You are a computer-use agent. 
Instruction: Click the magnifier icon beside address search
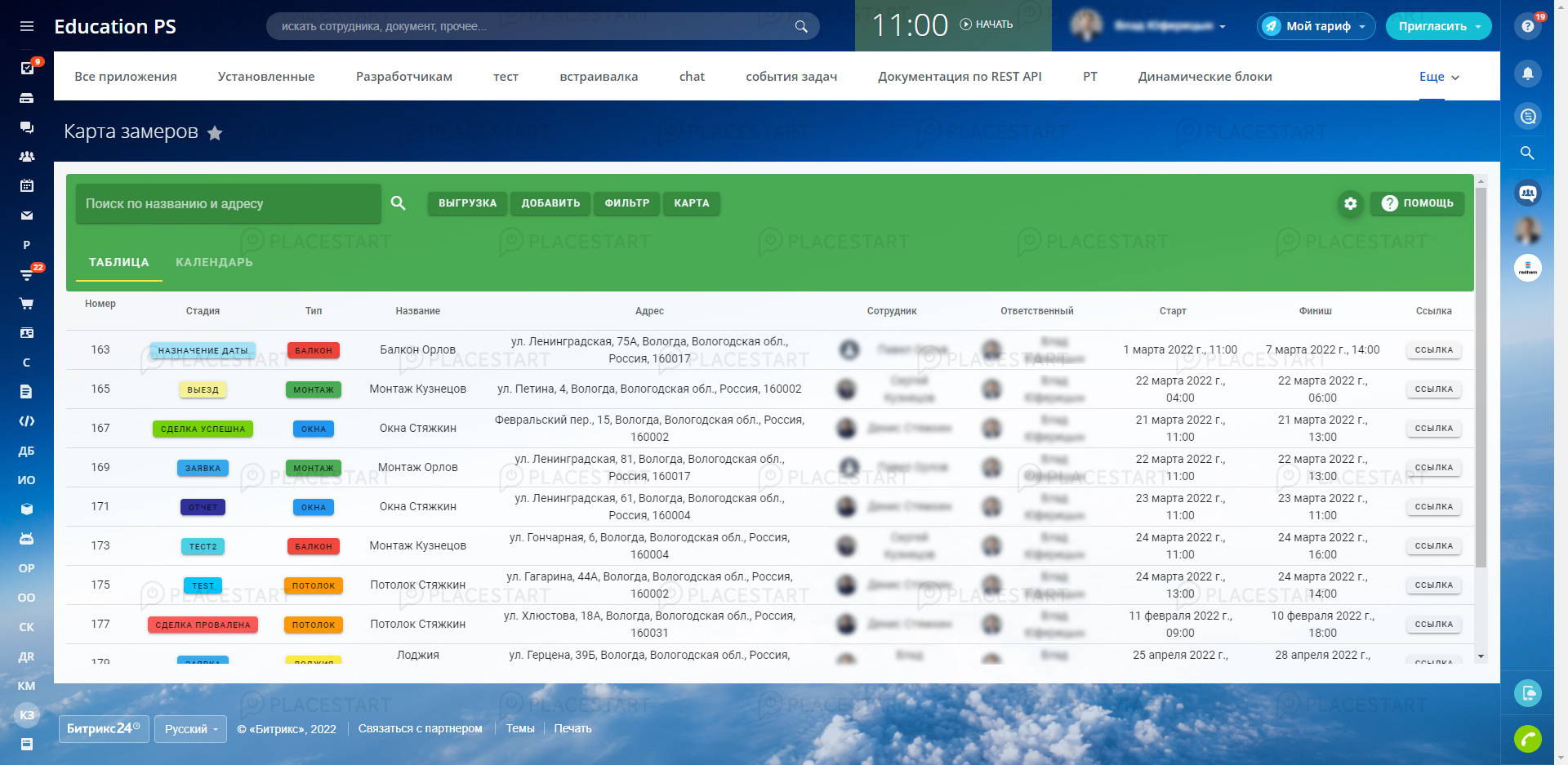coord(398,203)
